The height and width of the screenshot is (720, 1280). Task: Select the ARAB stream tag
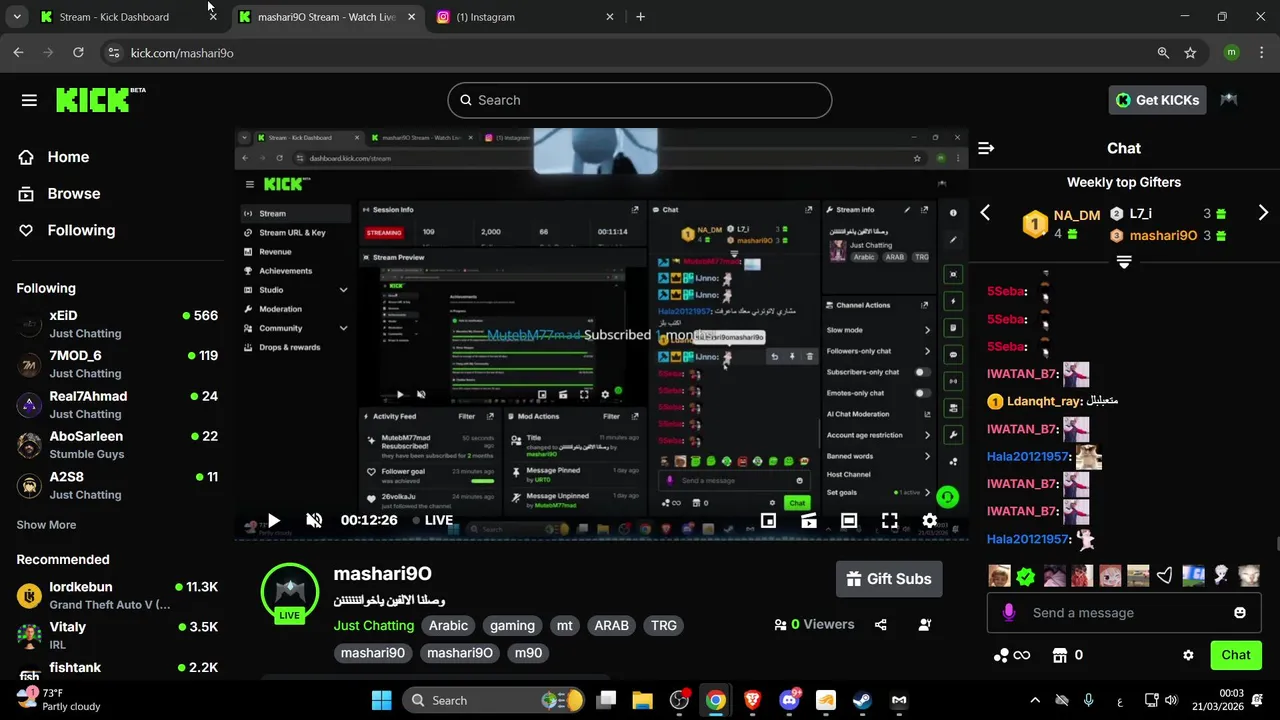coord(612,626)
